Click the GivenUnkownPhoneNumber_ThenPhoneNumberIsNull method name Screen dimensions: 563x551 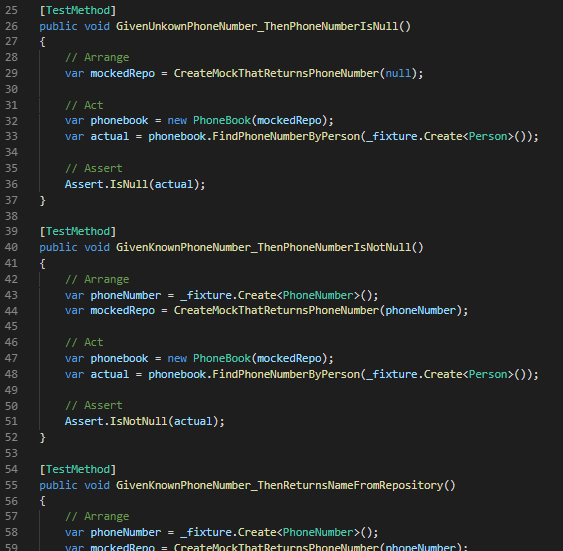[257, 26]
